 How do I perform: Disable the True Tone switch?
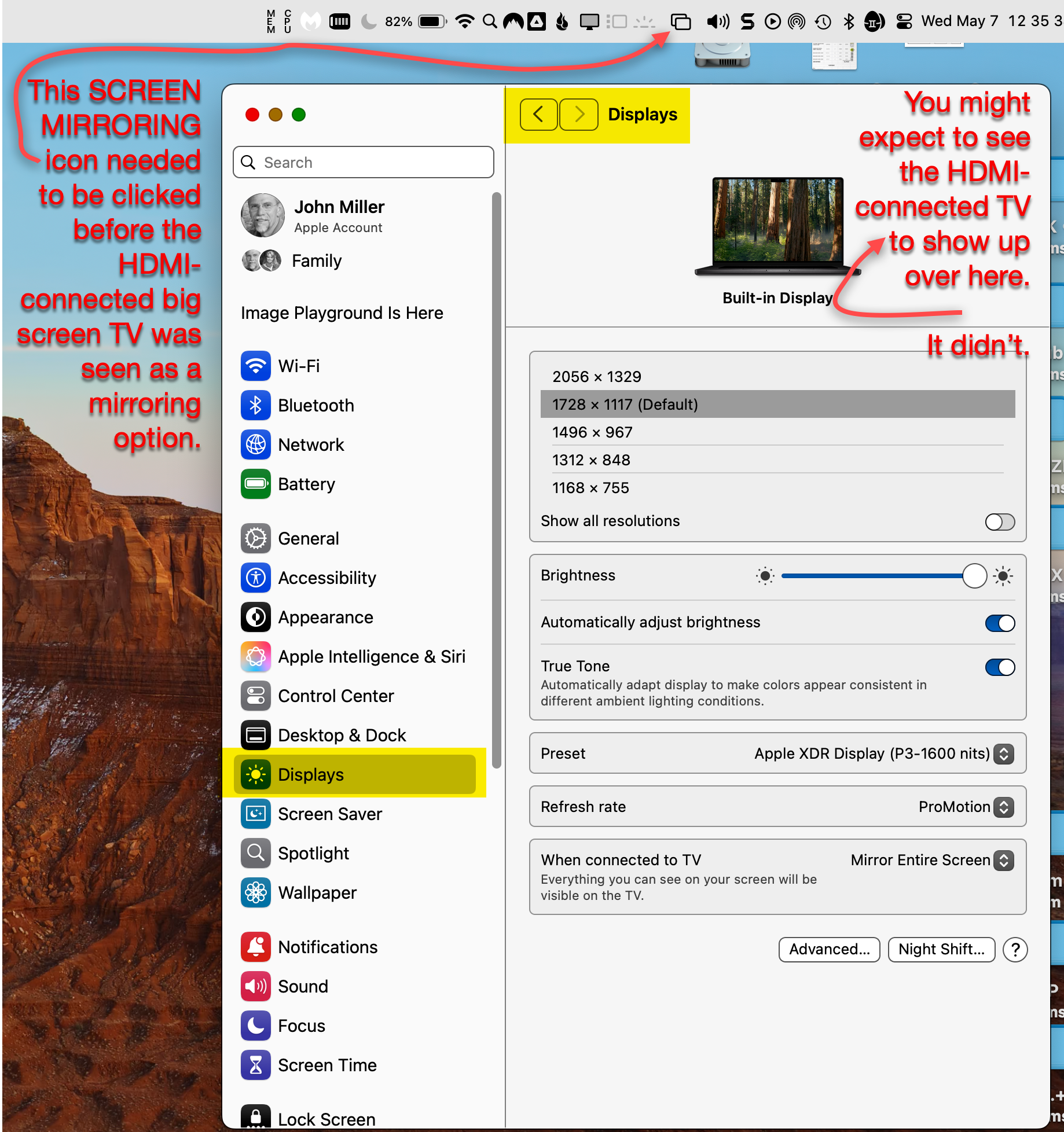pos(1000,667)
